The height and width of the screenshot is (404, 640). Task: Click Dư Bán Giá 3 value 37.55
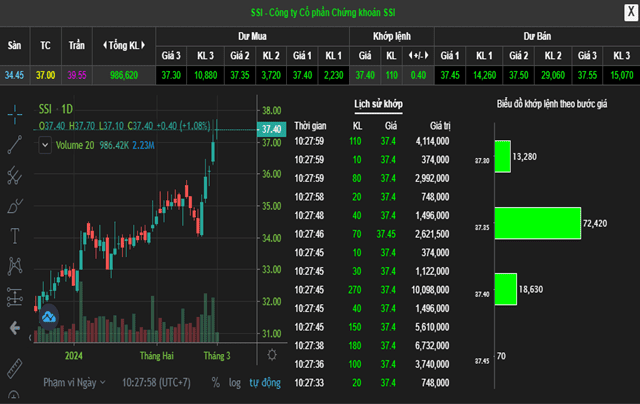(587, 75)
